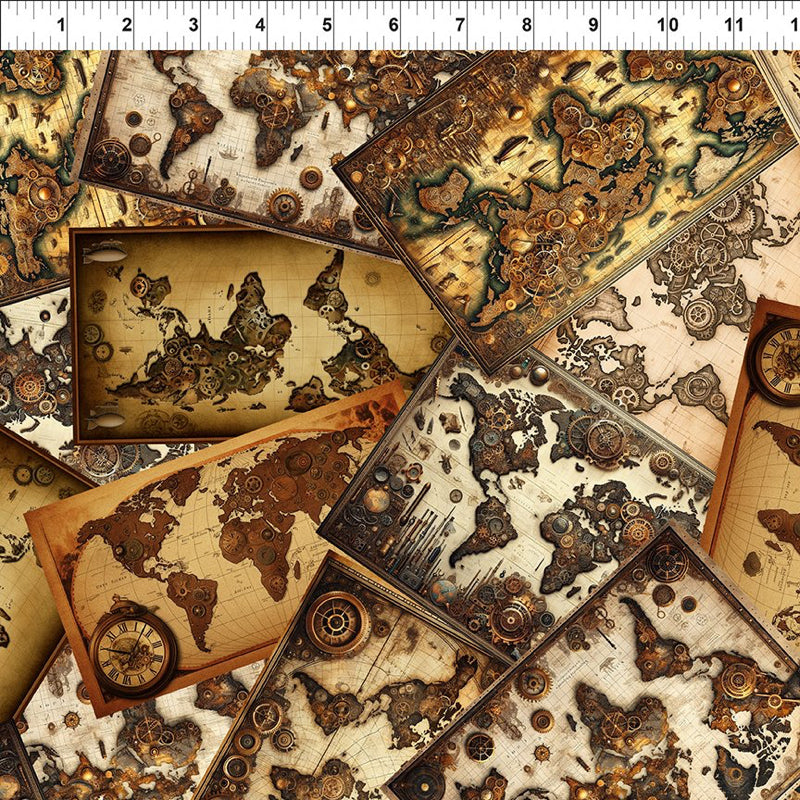The image size is (800, 800).
Task: Select the ruler number 3
Action: pos(193,24)
